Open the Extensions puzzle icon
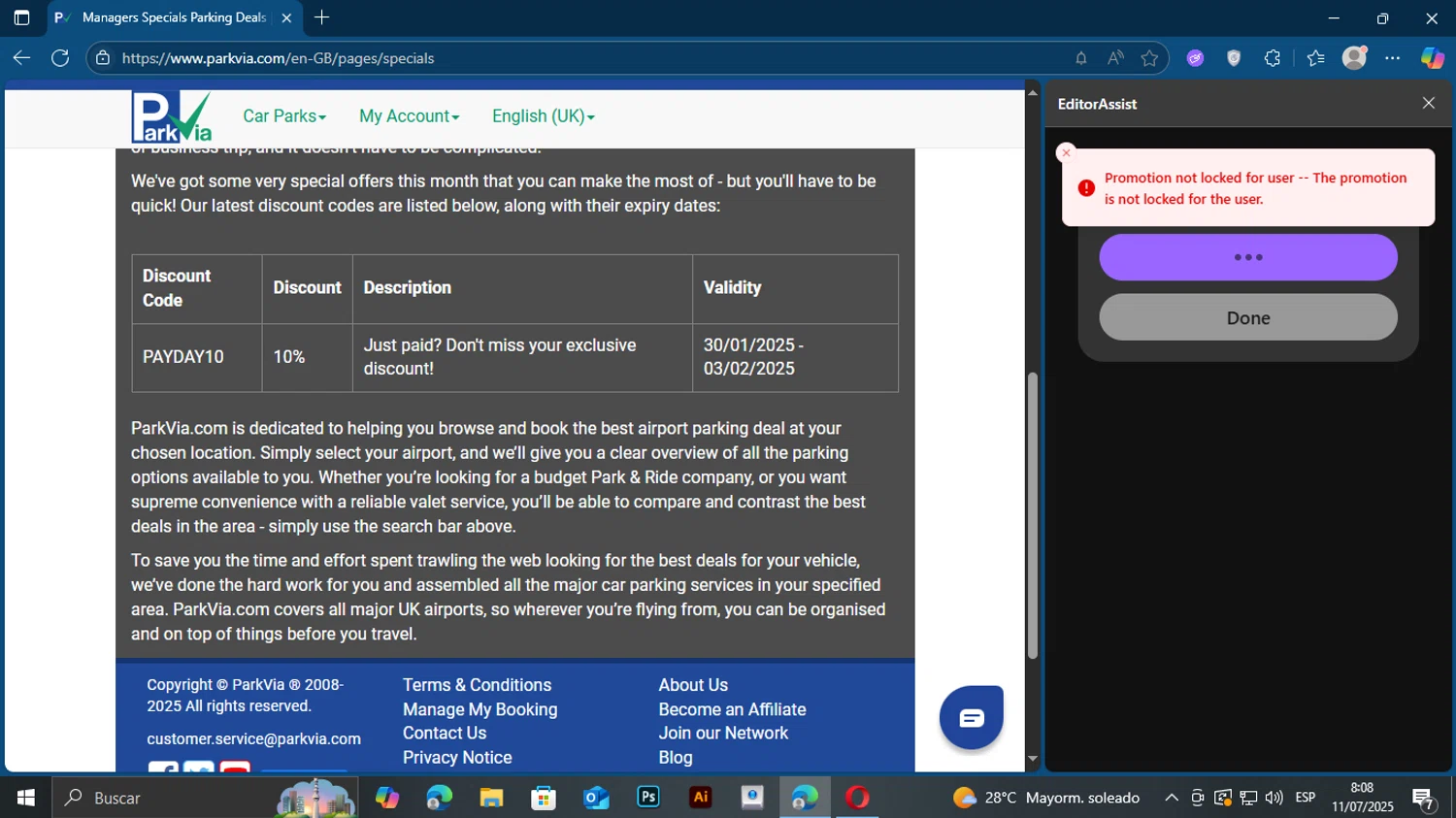 (1273, 58)
